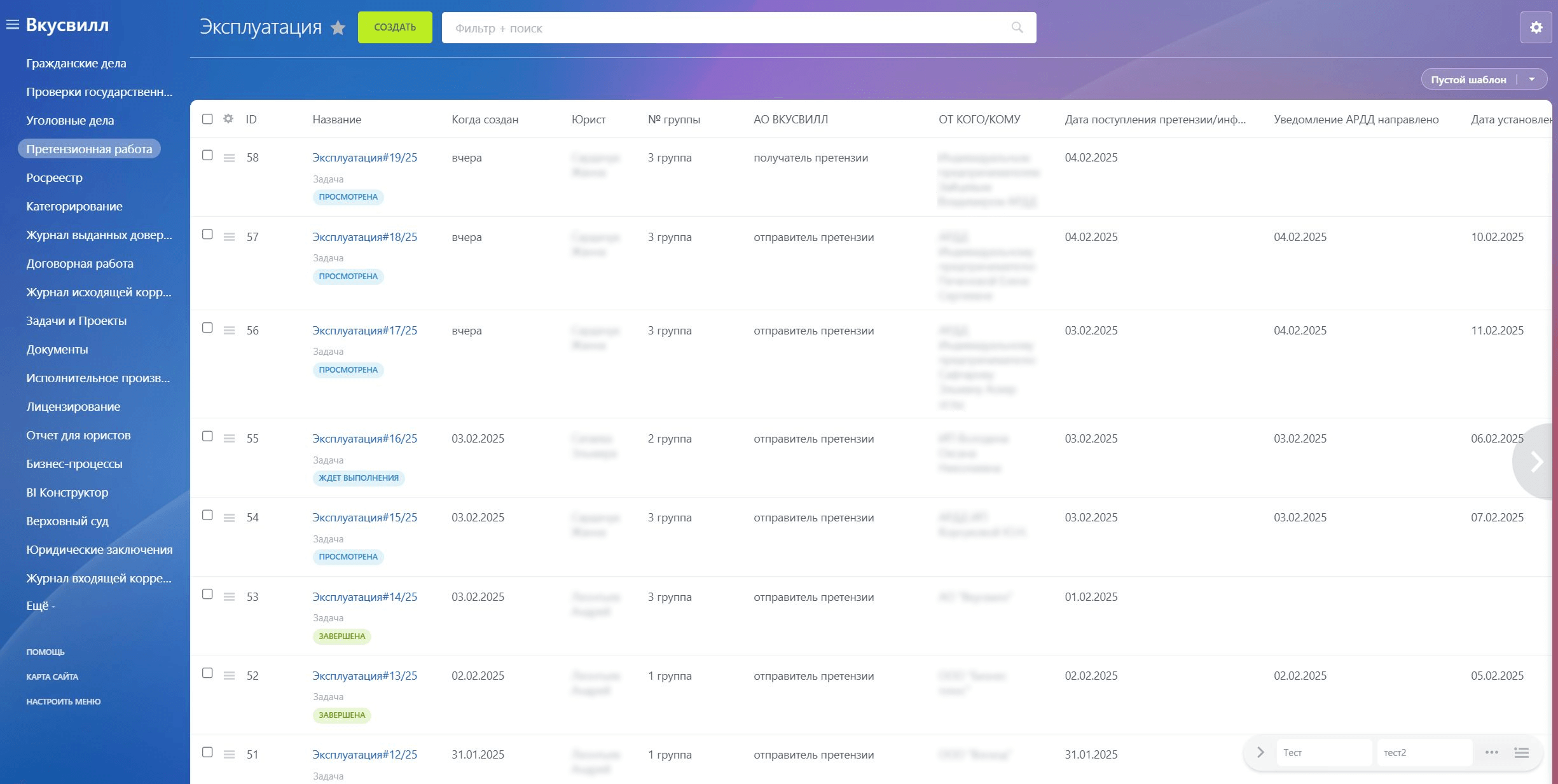Viewport: 1558px width, 784px height.
Task: Expand bottom panel using left chevron arrow
Action: [x=1260, y=753]
